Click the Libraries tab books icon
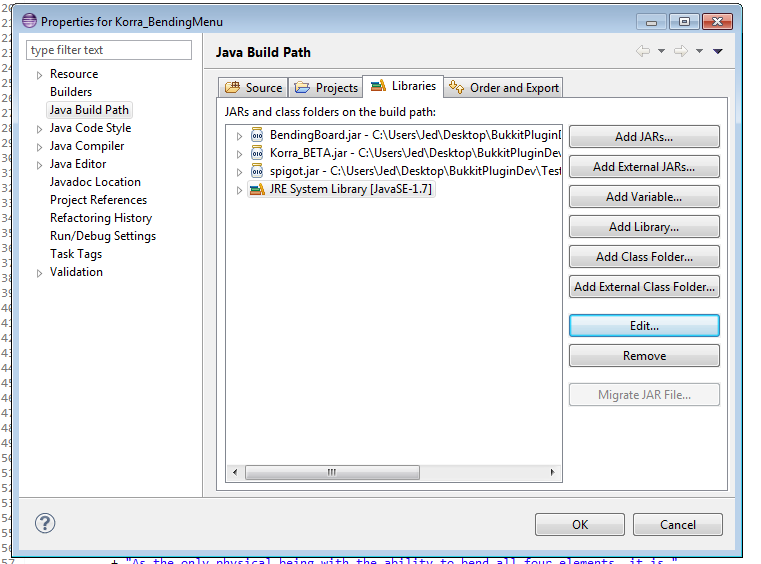 [x=378, y=86]
